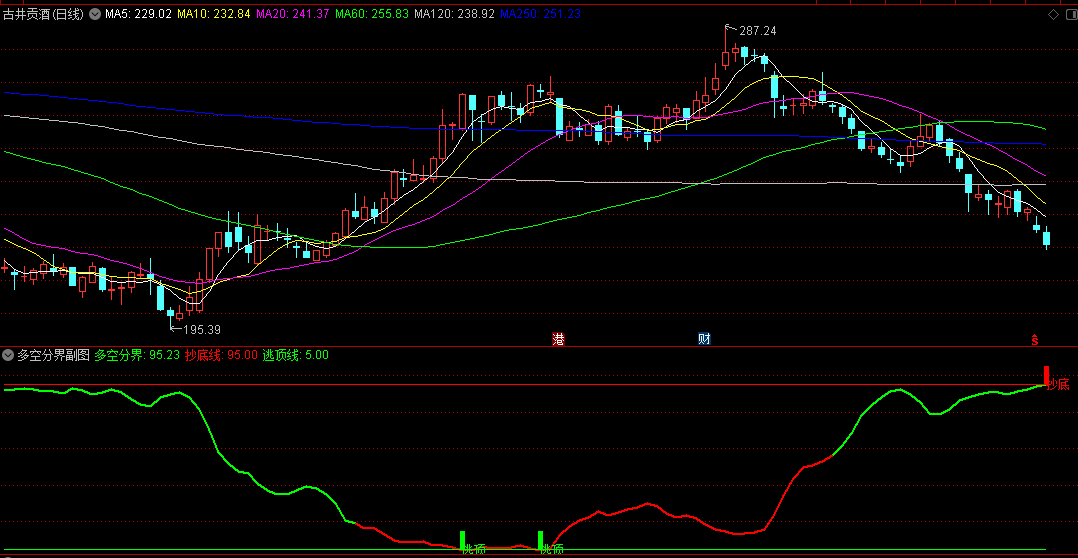This screenshot has height=558, width=1078.
Task: Select the 古井贡酒(日线) chart title
Action: (x=43, y=14)
